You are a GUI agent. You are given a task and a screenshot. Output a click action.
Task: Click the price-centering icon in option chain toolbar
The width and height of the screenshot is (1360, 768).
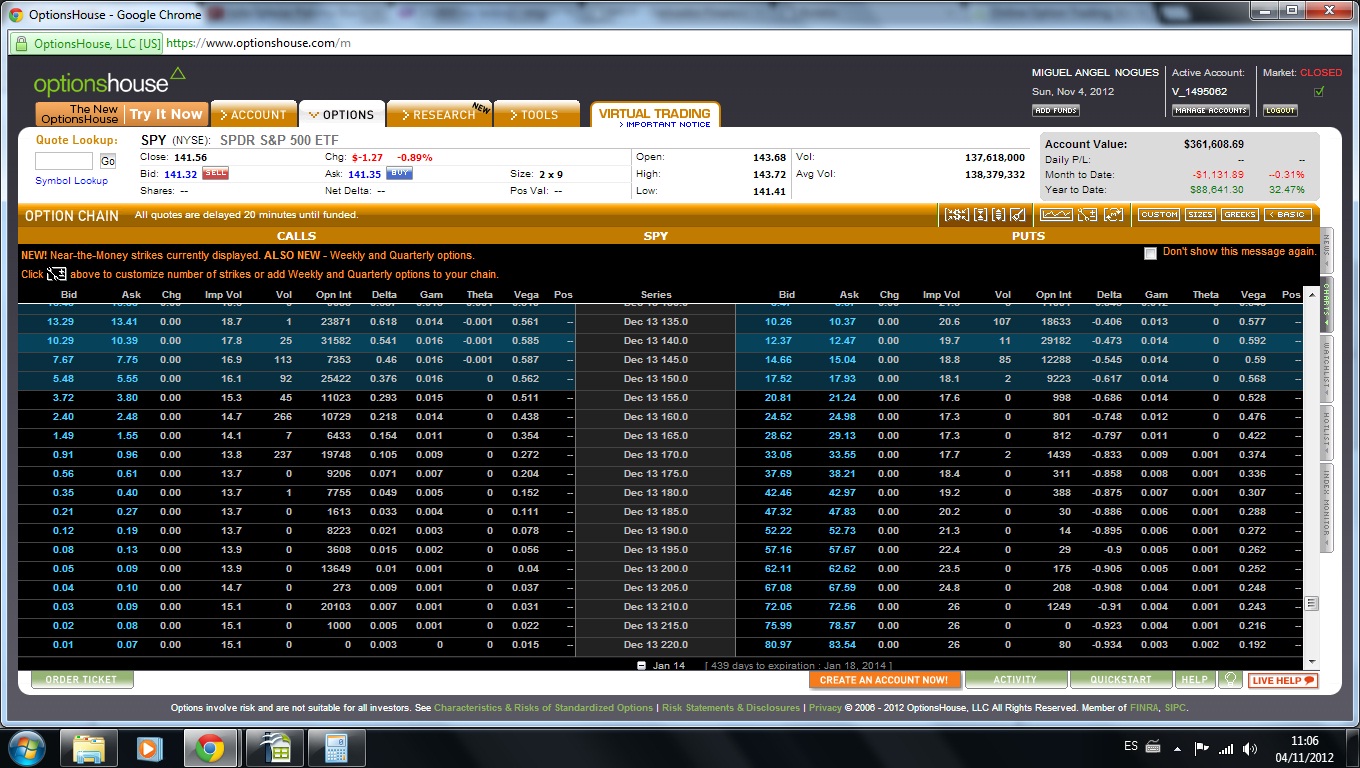(956, 215)
